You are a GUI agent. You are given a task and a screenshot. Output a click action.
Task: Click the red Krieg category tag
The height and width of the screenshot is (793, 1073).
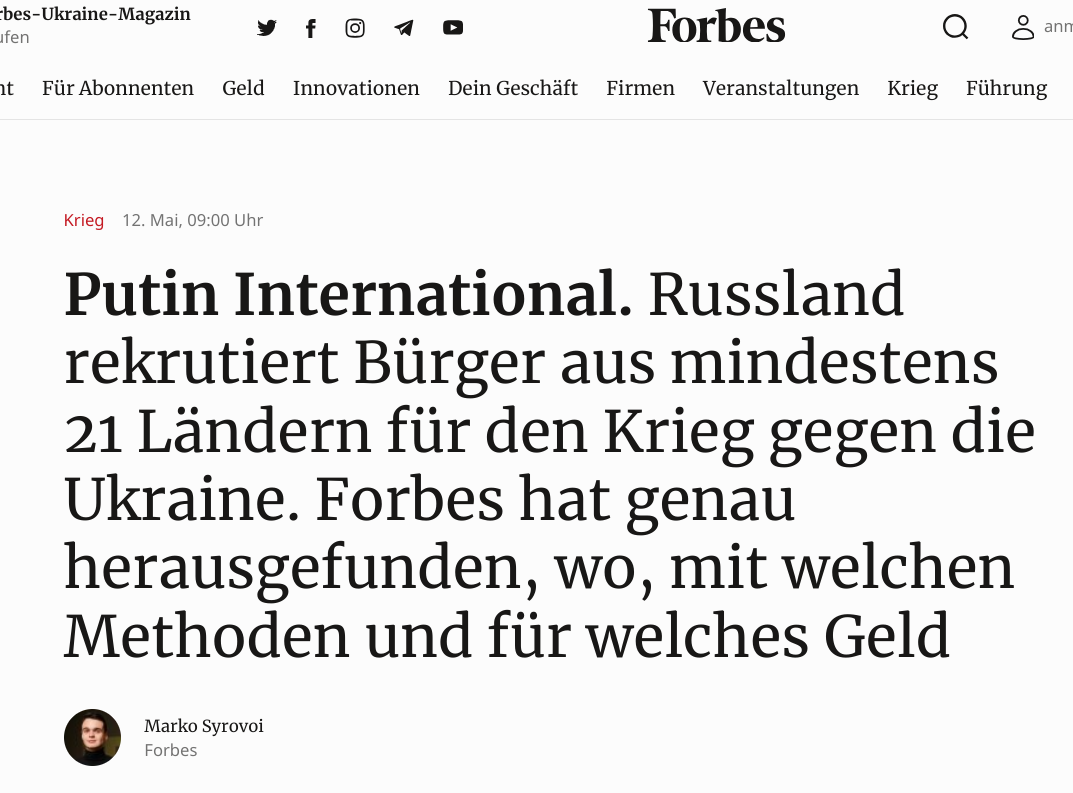click(84, 220)
